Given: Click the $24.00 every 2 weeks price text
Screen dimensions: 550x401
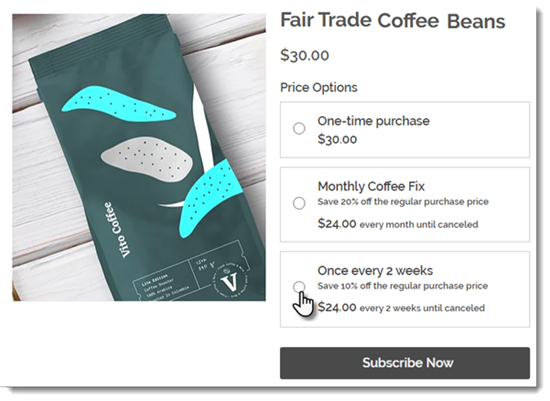Looking at the screenshot, I should pos(401,308).
